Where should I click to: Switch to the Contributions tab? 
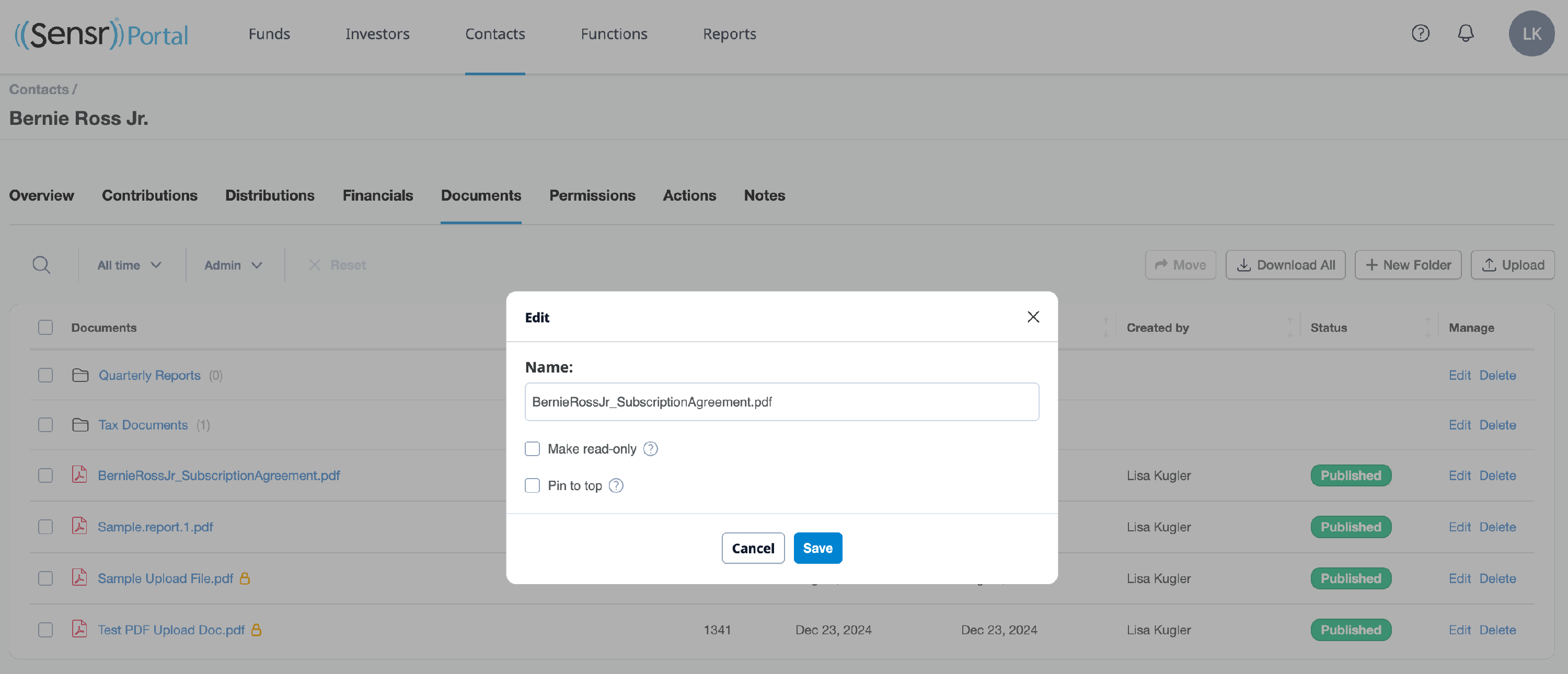point(149,195)
